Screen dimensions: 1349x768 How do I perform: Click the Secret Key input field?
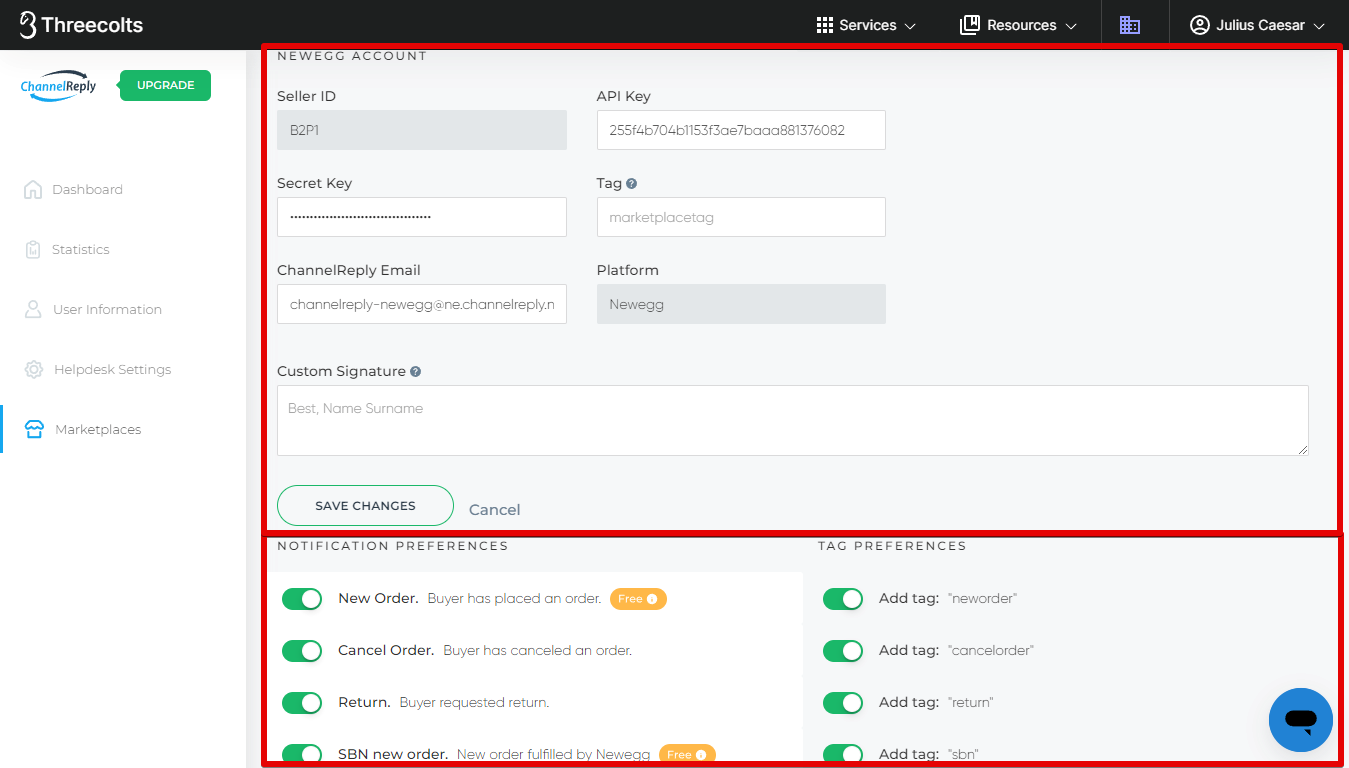(422, 217)
